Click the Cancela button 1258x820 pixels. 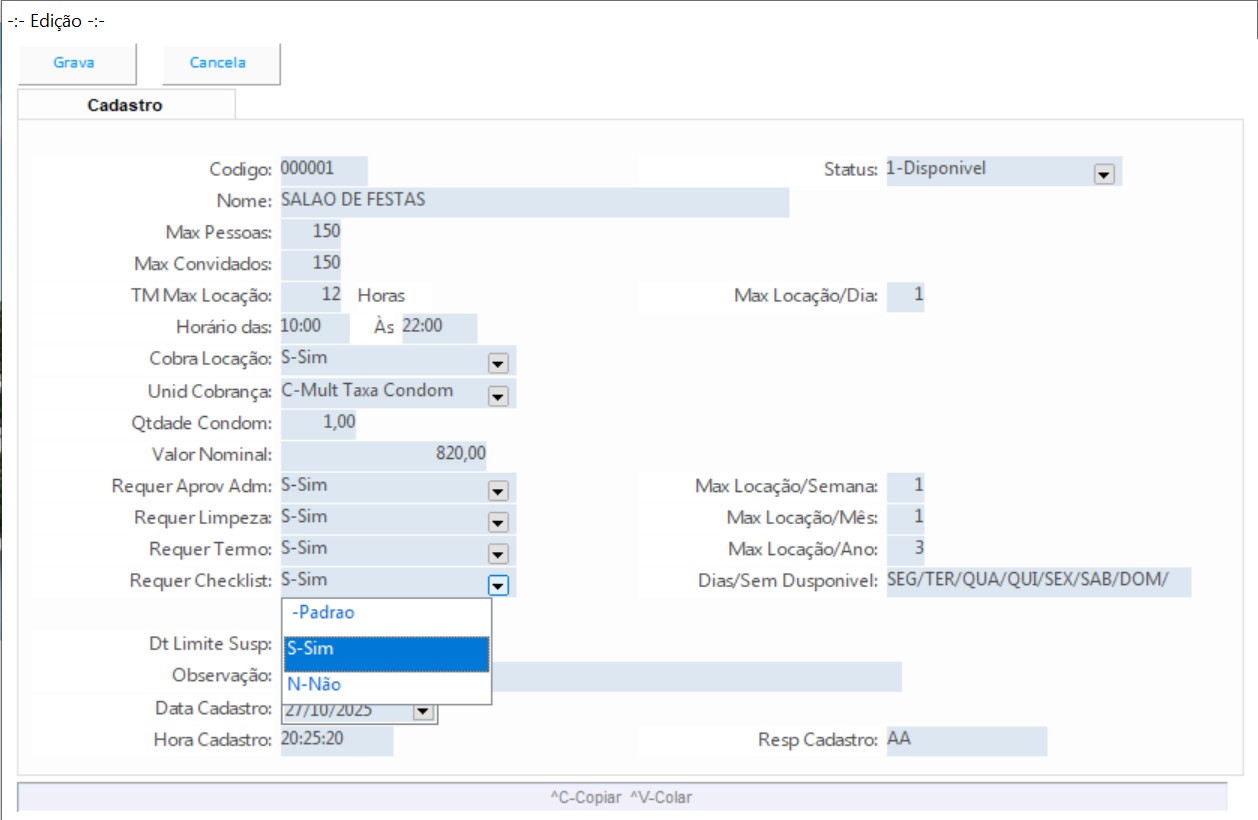pyautogui.click(x=218, y=63)
